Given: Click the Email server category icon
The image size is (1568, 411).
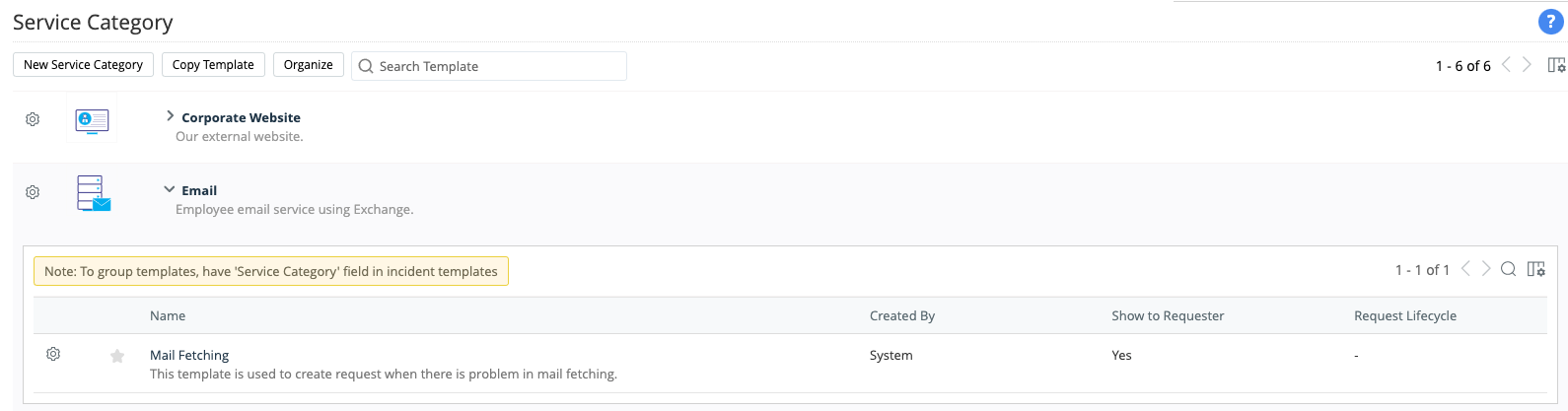Looking at the screenshot, I should pos(94,193).
